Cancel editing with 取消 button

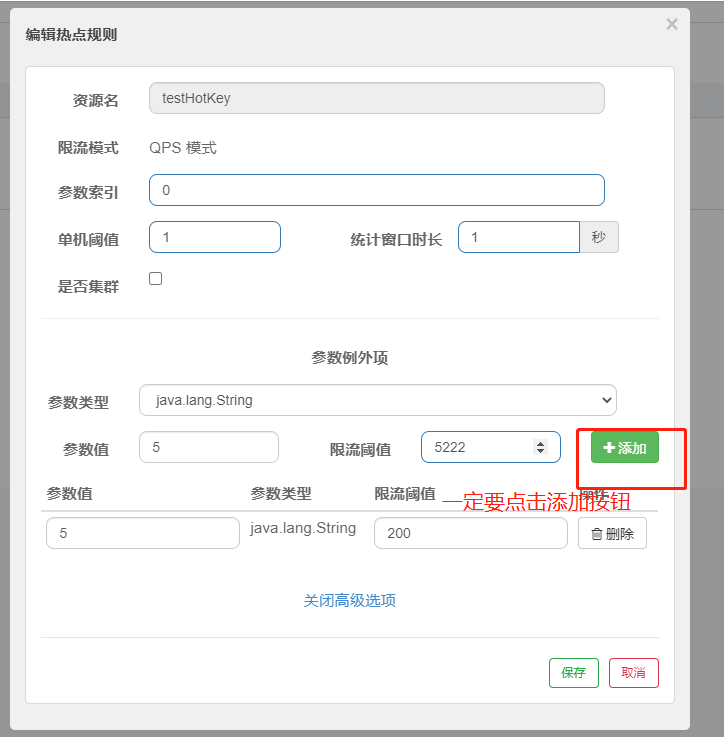pos(633,673)
